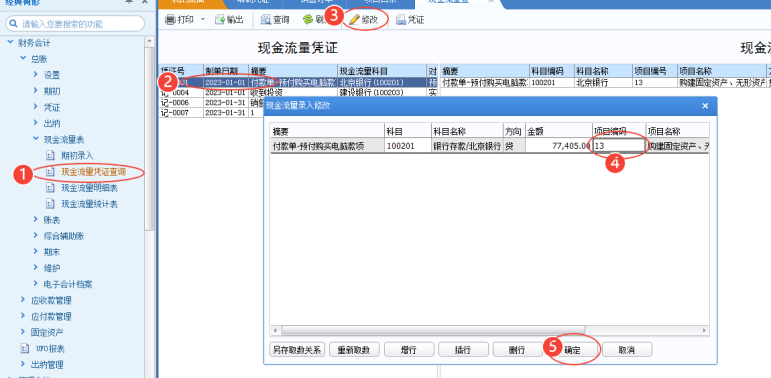
Task: Click the 凭证 voucher icon
Action: 401,20
